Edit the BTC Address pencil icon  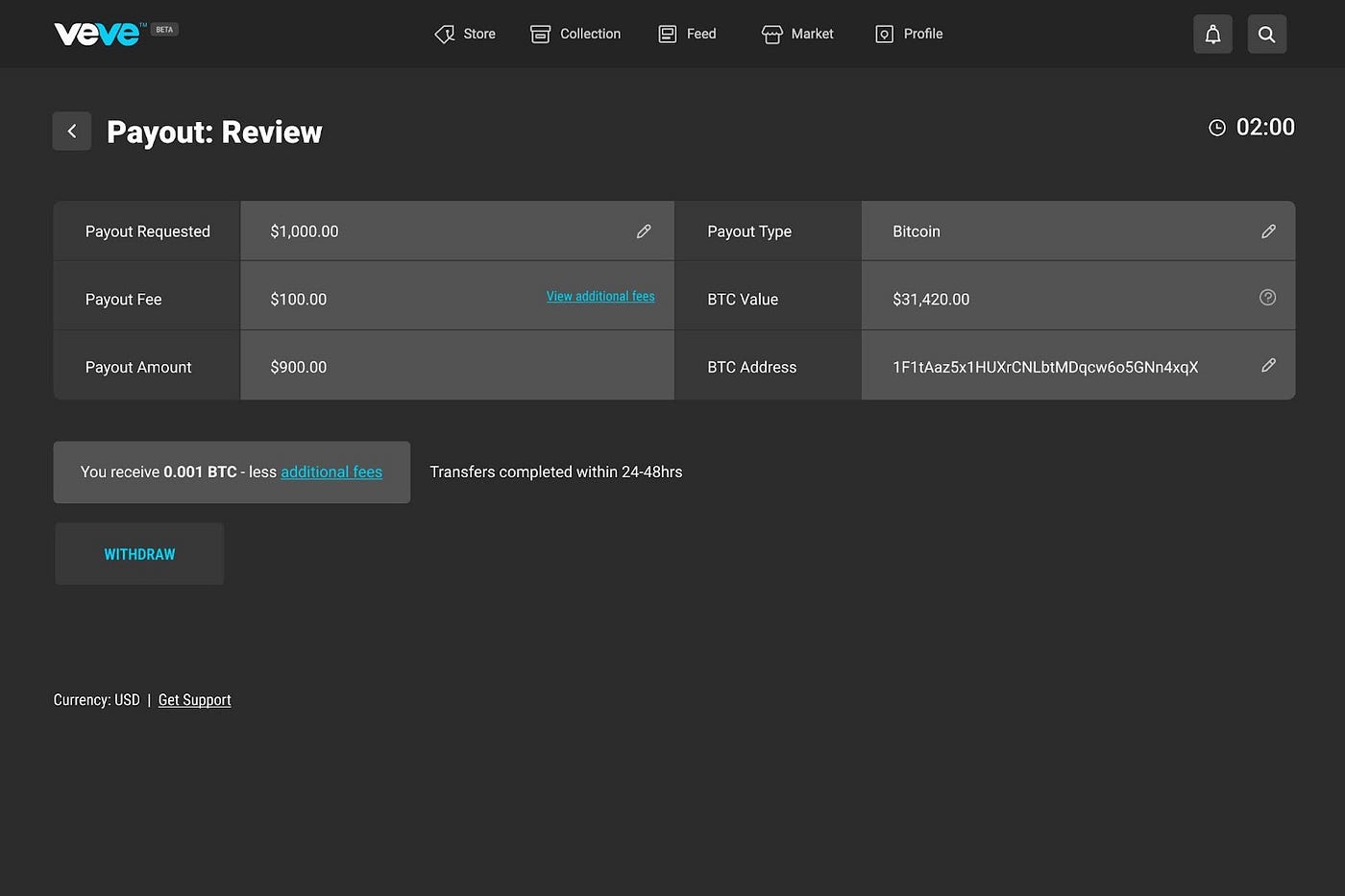click(1268, 366)
